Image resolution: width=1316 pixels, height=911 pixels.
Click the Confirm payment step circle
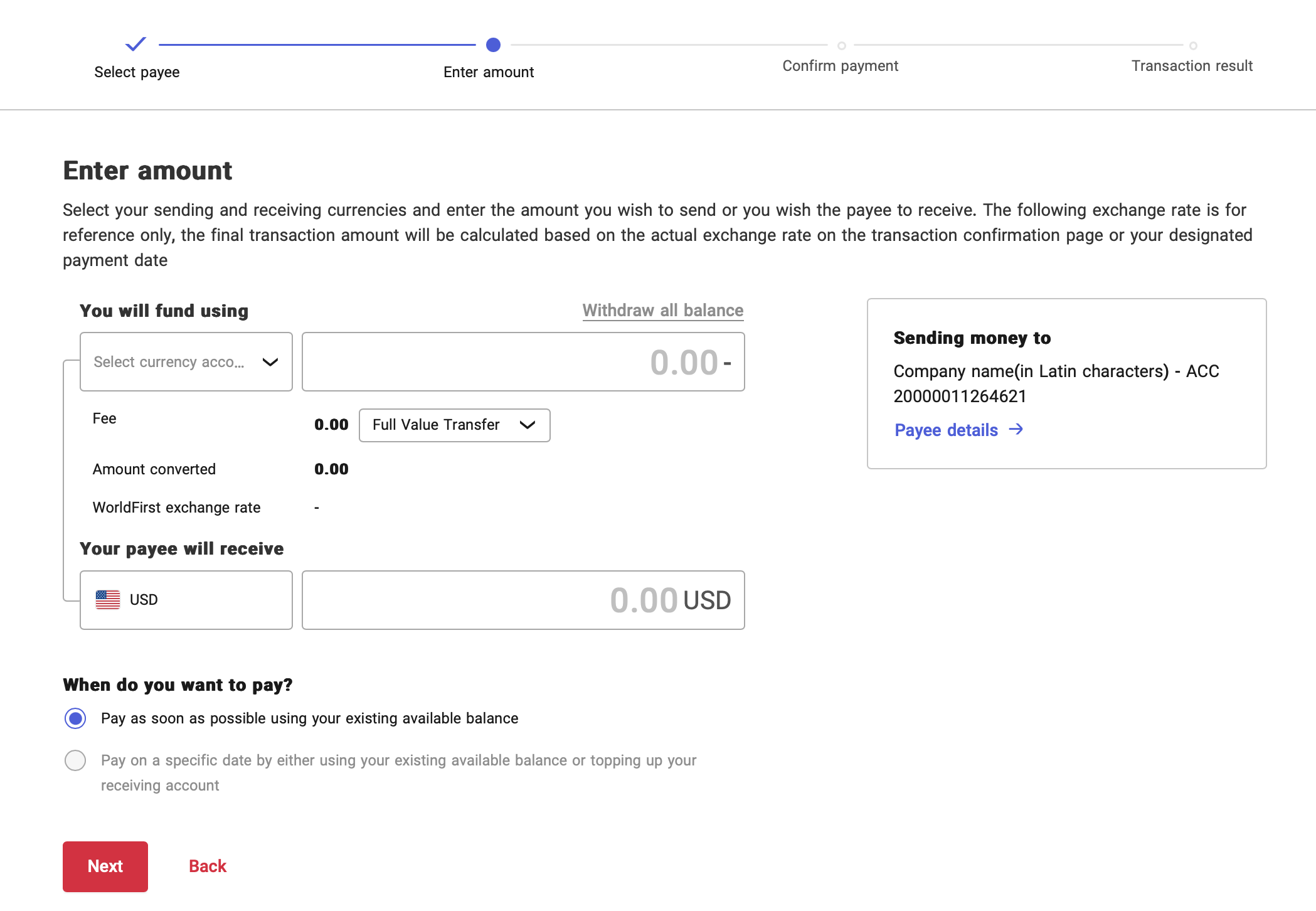tap(841, 45)
